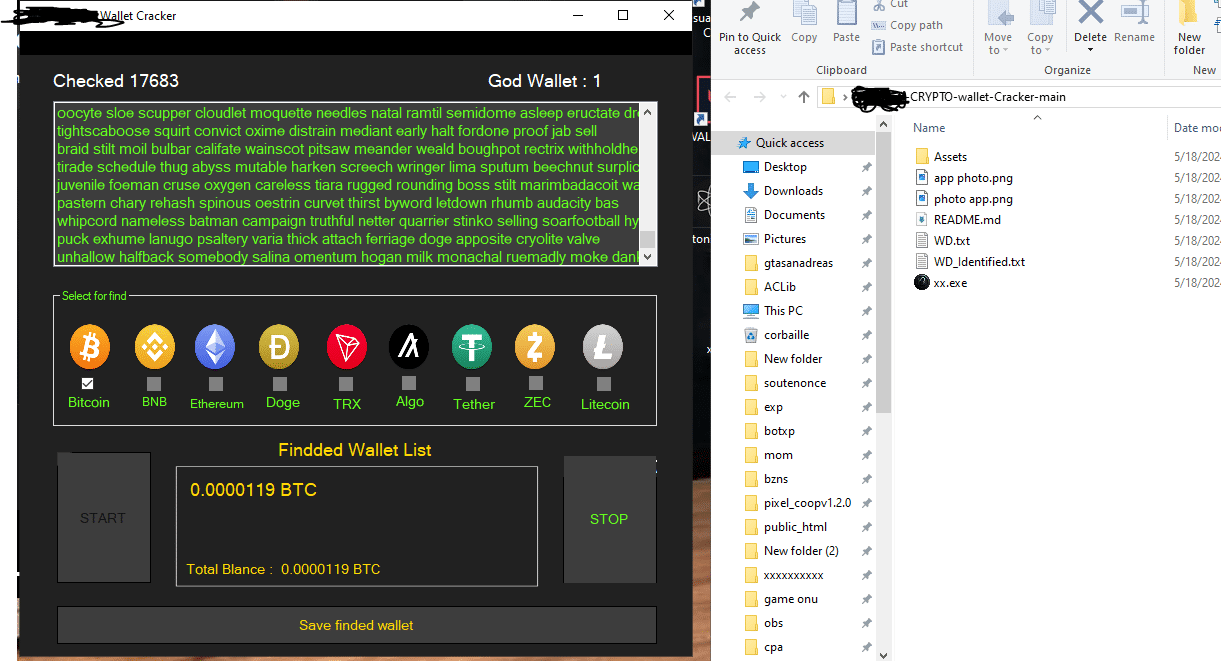Select This PC in navigation pane
1221x661 pixels.
click(x=783, y=311)
